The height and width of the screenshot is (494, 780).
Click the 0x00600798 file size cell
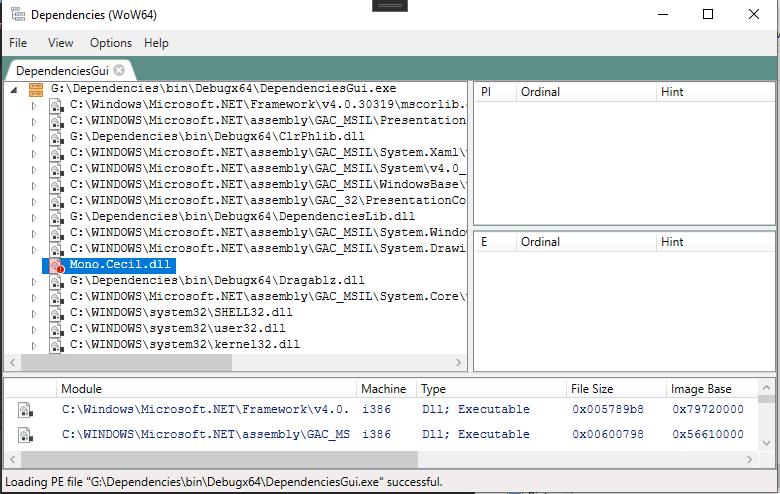tap(608, 434)
